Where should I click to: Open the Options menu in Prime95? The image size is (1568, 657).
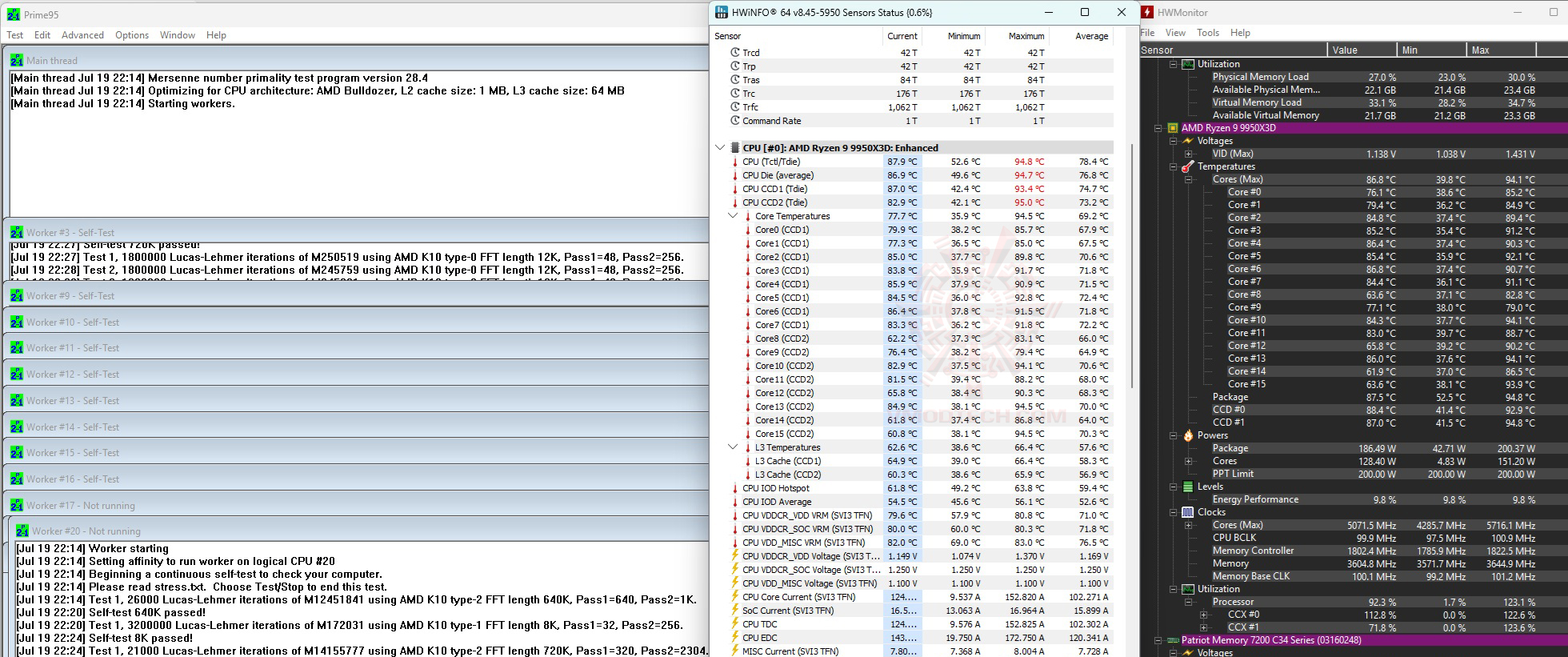coord(132,35)
